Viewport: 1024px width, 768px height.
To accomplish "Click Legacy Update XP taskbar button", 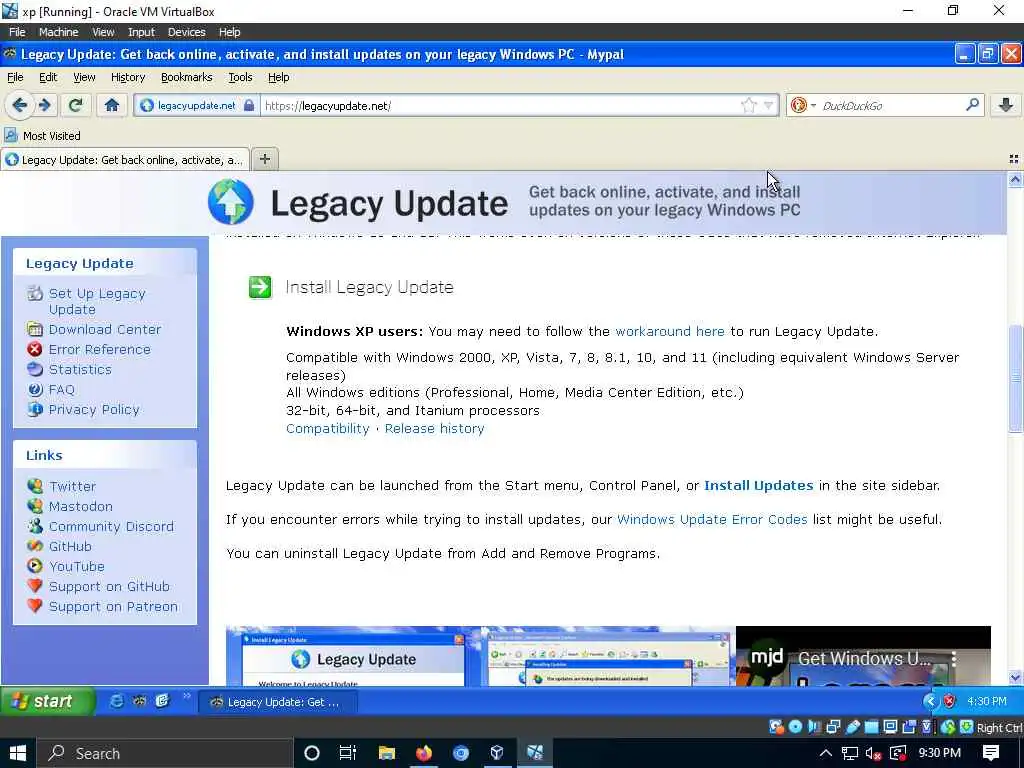I will point(278,702).
